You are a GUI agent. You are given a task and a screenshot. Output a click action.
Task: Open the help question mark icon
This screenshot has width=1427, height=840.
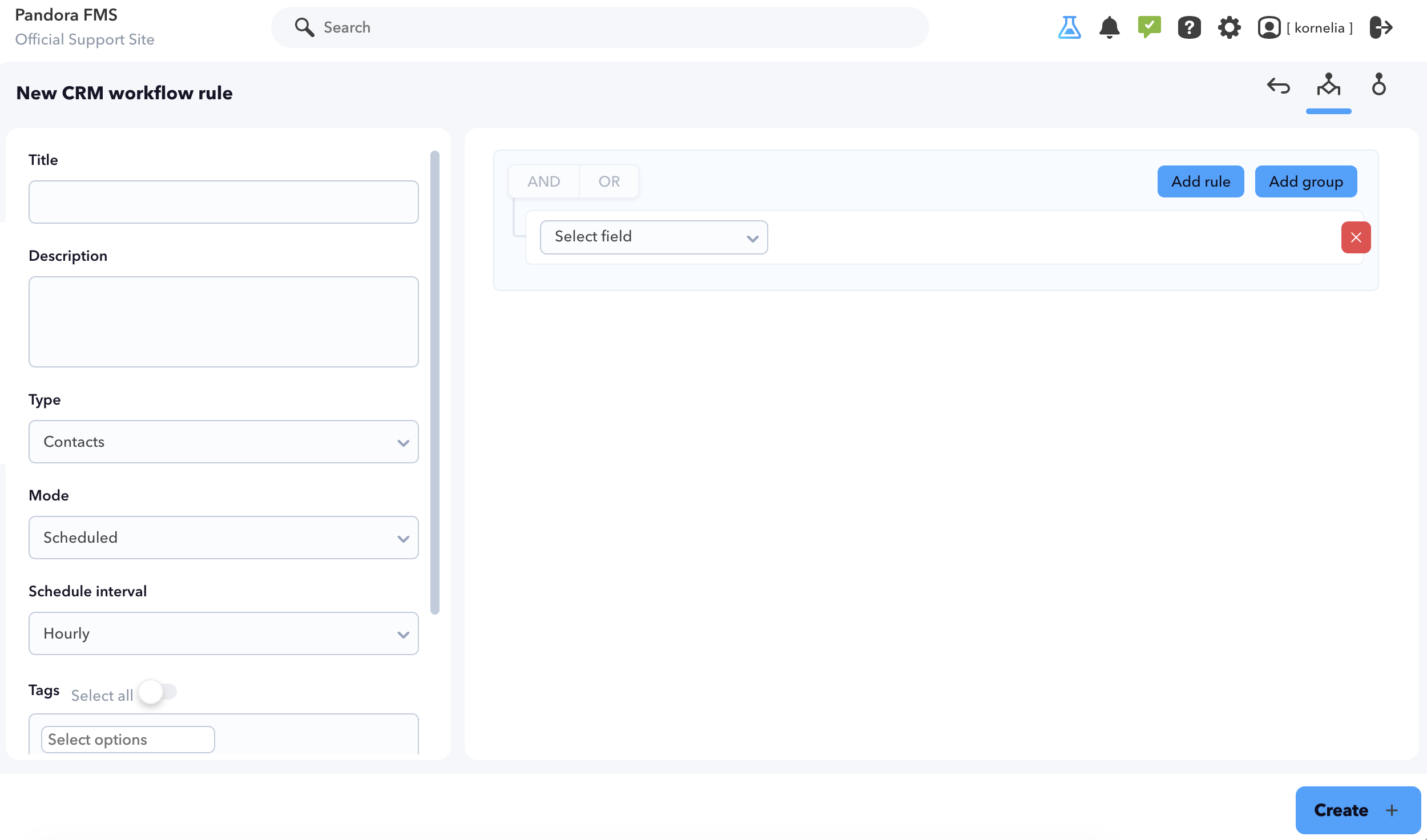point(1189,27)
